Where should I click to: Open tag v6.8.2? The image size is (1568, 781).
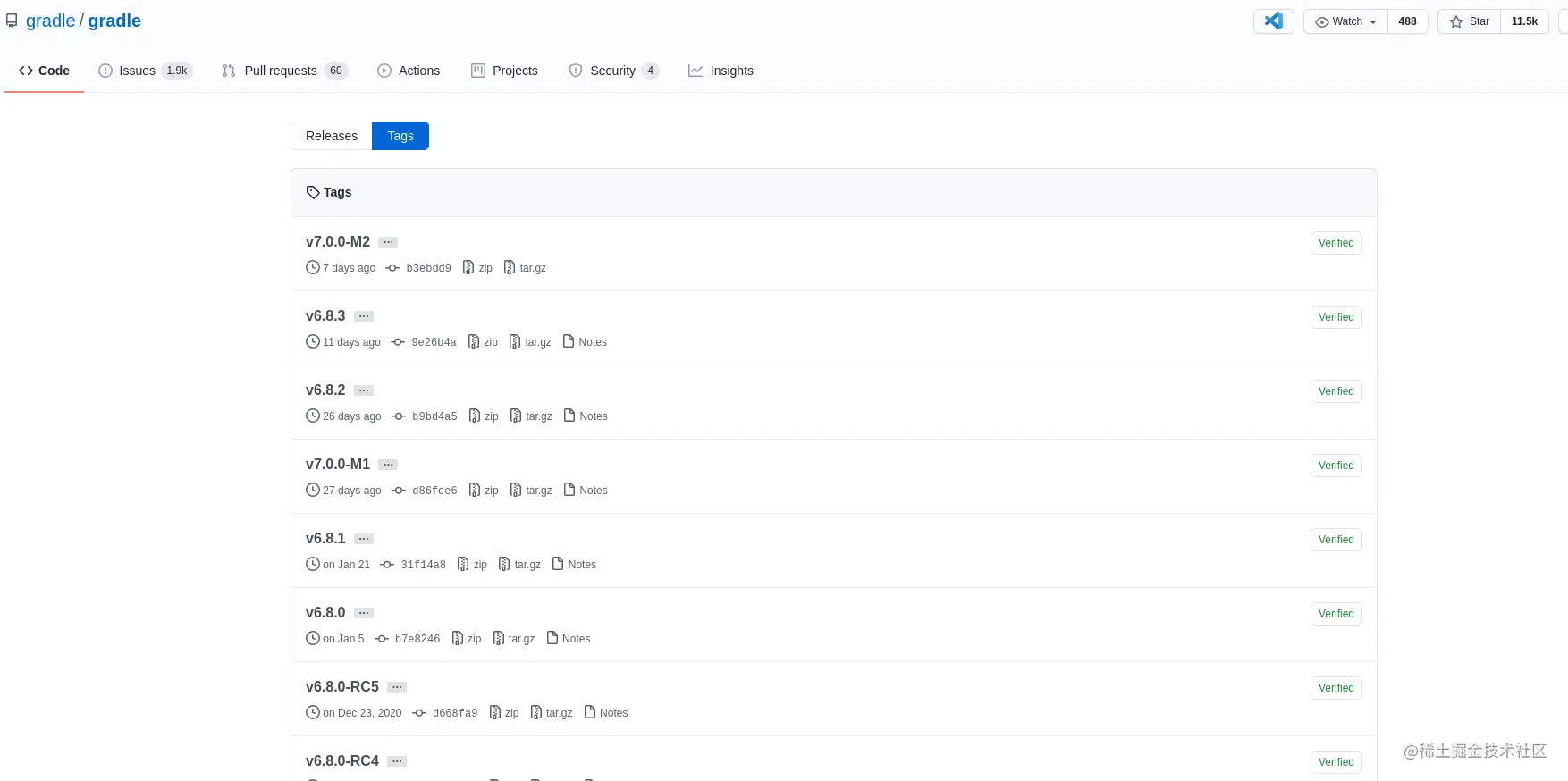[325, 390]
